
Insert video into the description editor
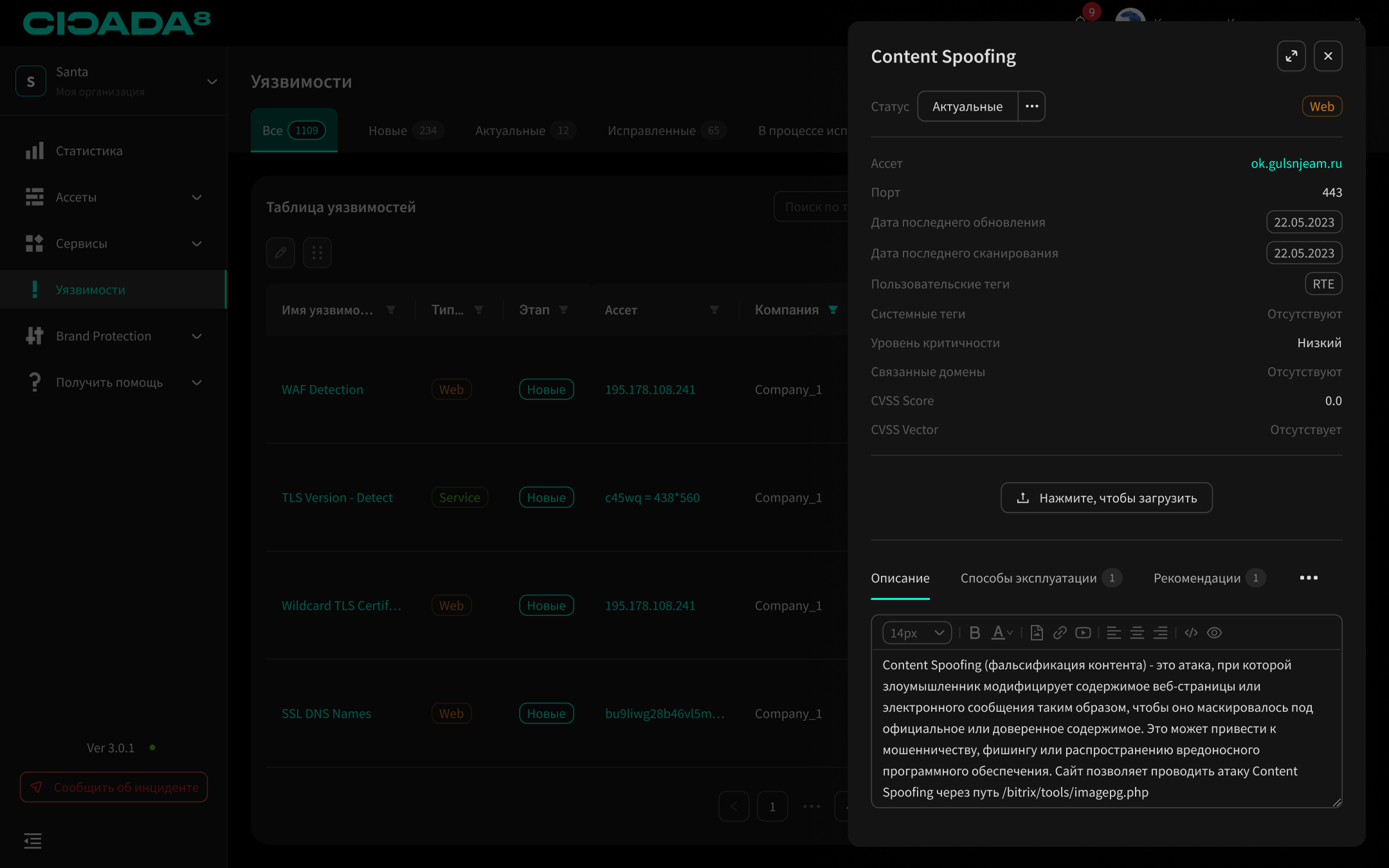coord(1083,633)
